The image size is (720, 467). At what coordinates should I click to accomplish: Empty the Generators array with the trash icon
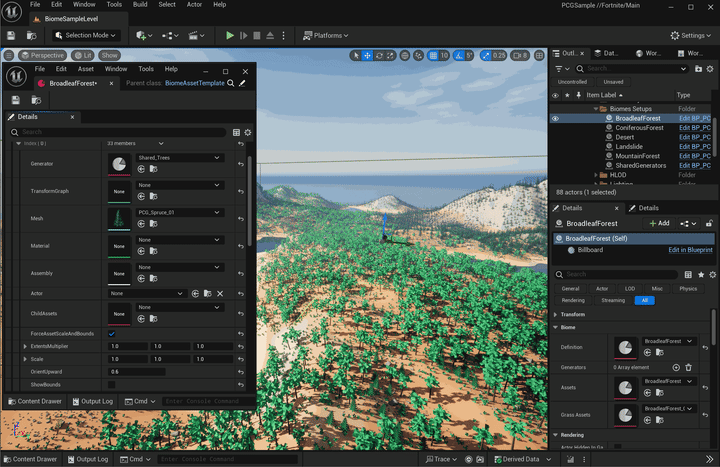click(x=688, y=367)
